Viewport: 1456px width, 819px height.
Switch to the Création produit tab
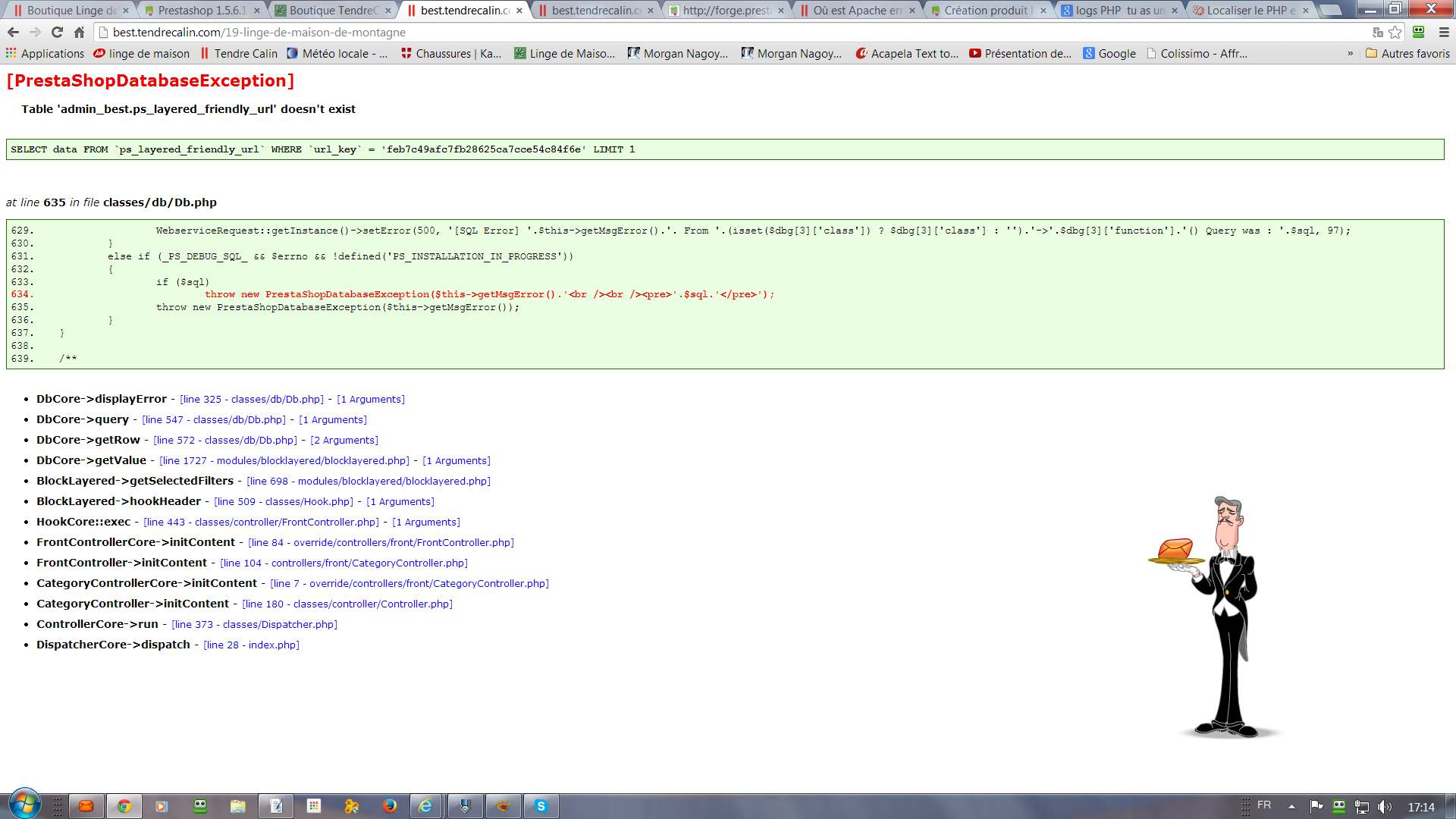click(986, 11)
